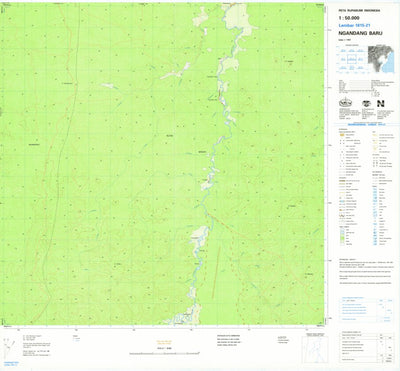
Task: Click the "1 : 50.000" scale text
Action: pyautogui.click(x=349, y=18)
